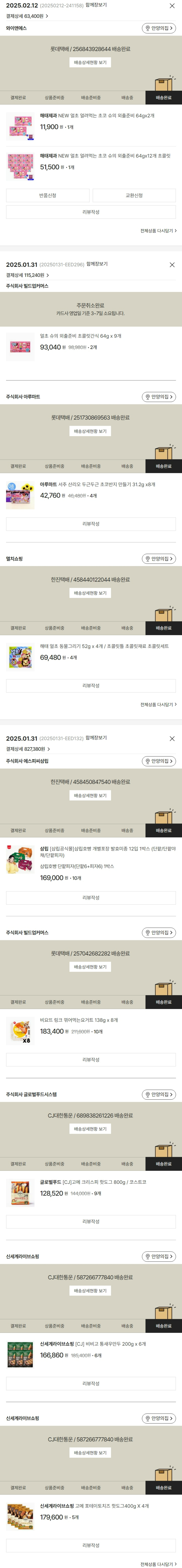View 배송상세현황 for 롯데택배 256843928644
The width and height of the screenshot is (182, 1568).
tap(90, 63)
